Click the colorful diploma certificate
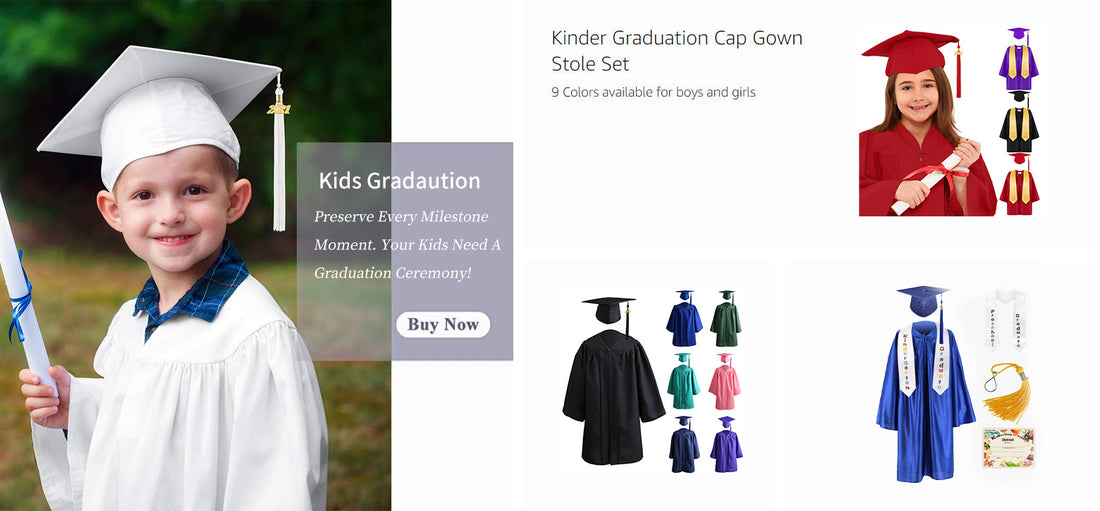 pyautogui.click(x=1006, y=449)
